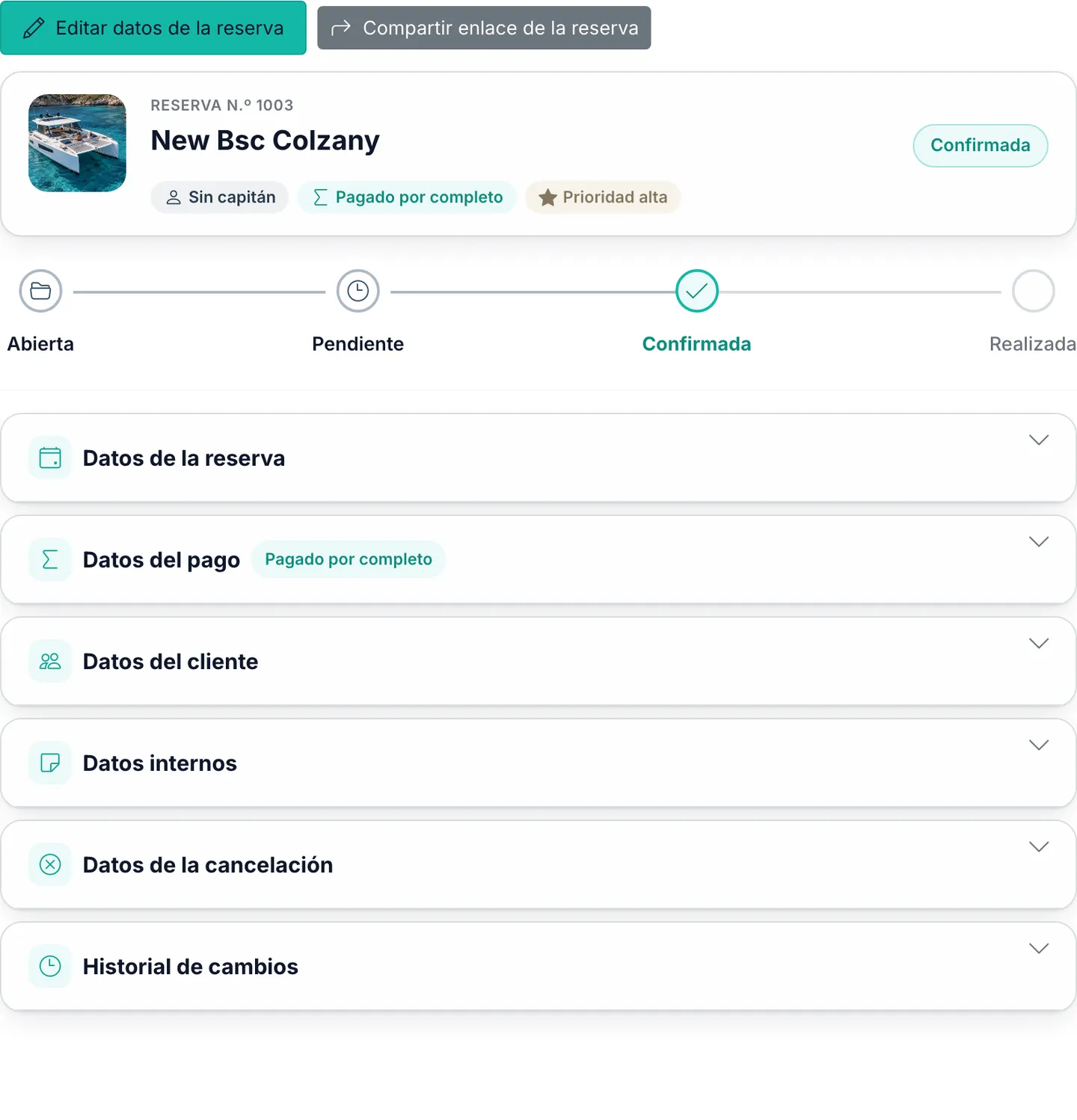
Task: Click the Confirmada checkmark step icon
Action: point(697,291)
